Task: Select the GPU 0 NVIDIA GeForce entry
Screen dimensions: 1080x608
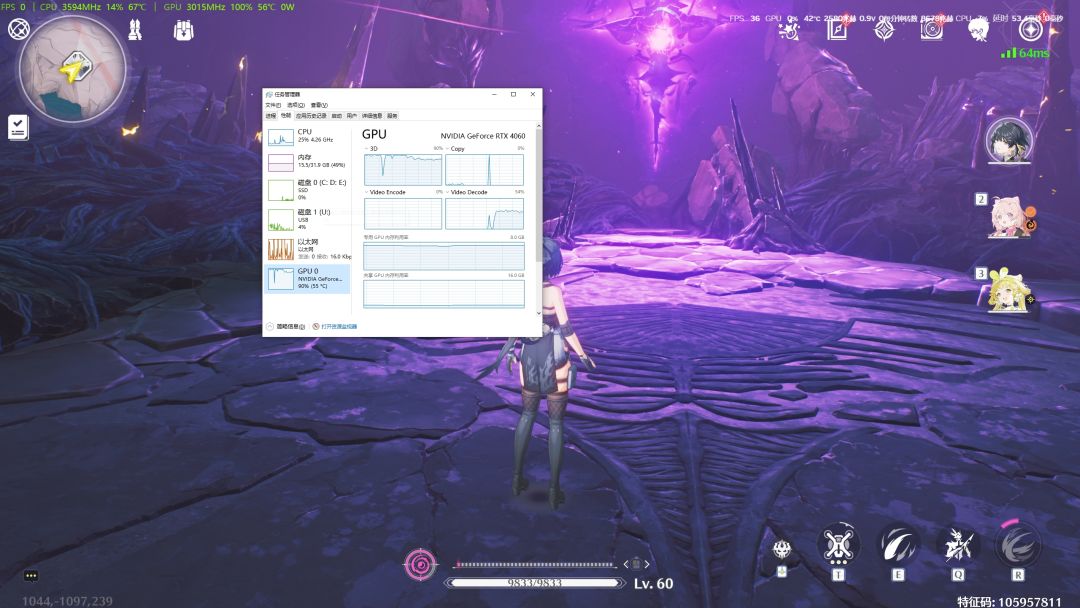Action: coord(308,279)
